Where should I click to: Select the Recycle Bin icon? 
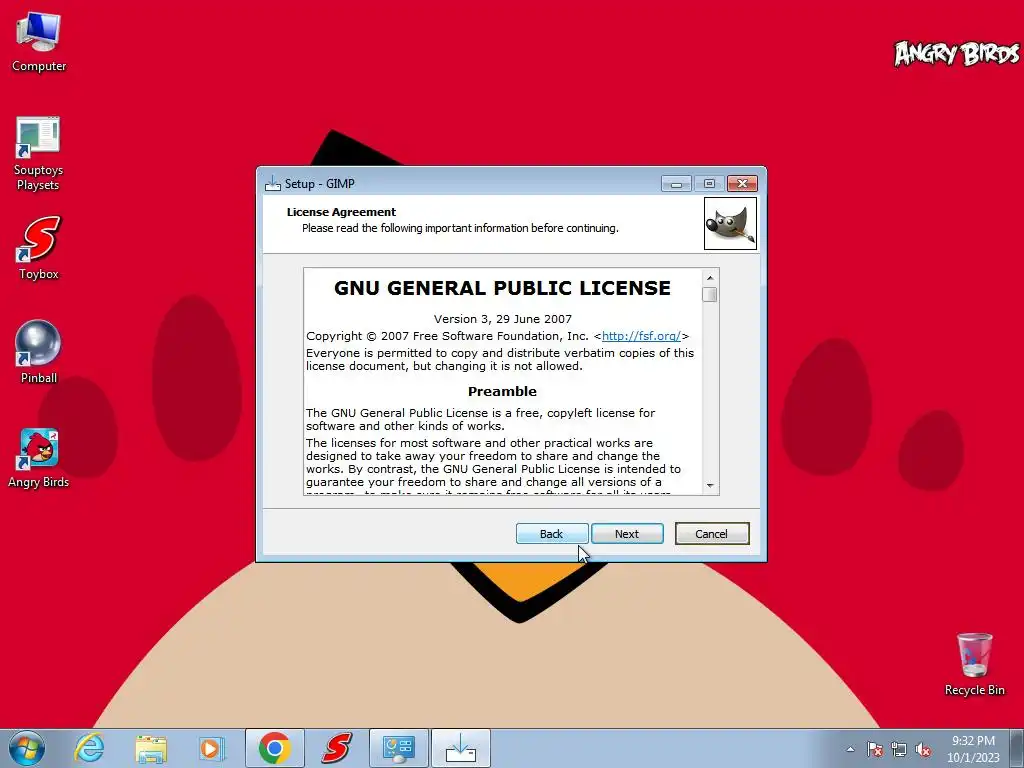click(974, 664)
